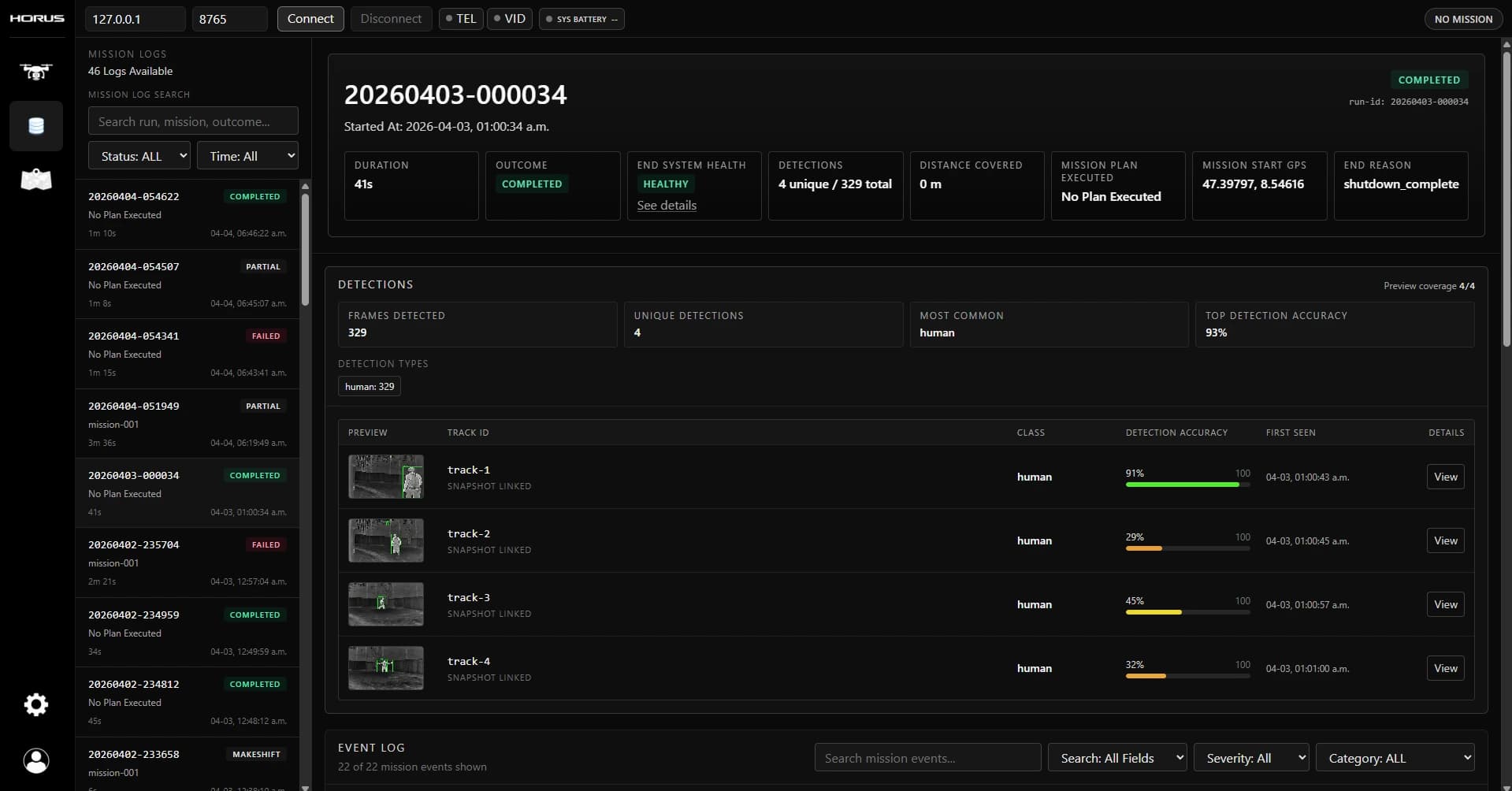Viewport: 1512px width, 791px height.
Task: Click the mission log search field
Action: point(192,120)
